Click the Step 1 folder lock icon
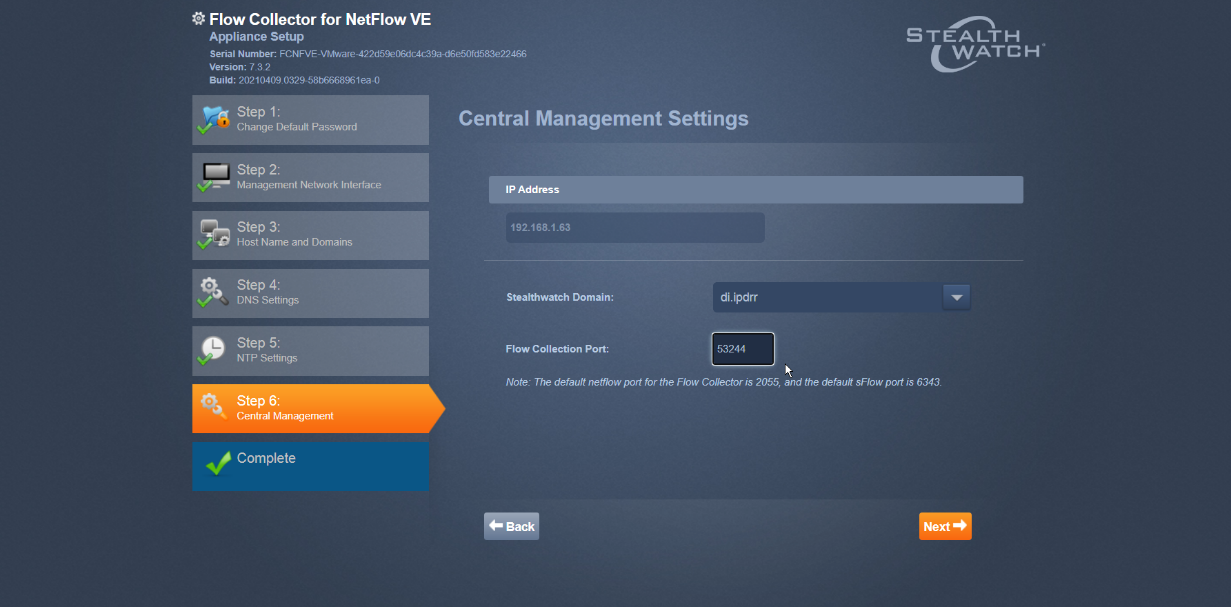 (x=215, y=118)
